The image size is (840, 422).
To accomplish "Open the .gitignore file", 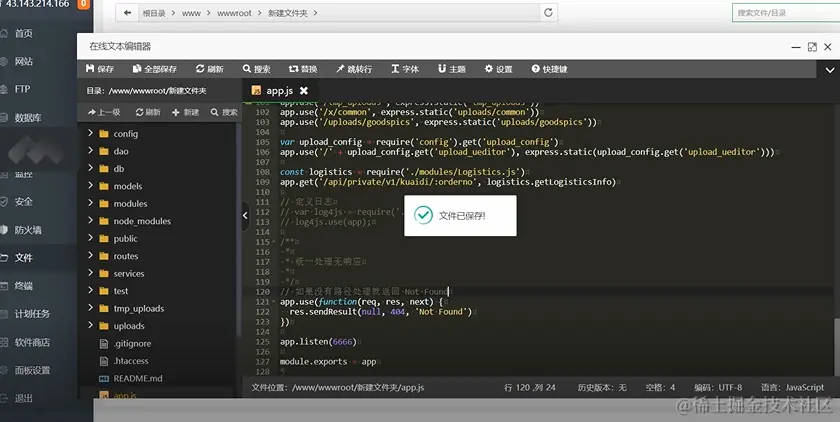I will tap(132, 343).
